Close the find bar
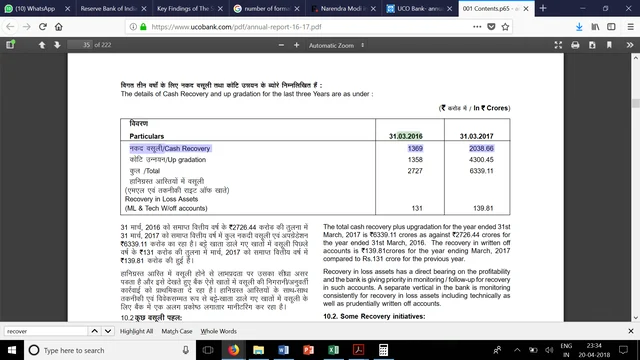Image resolution: width=640 pixels, height=360 pixels. [631, 331]
